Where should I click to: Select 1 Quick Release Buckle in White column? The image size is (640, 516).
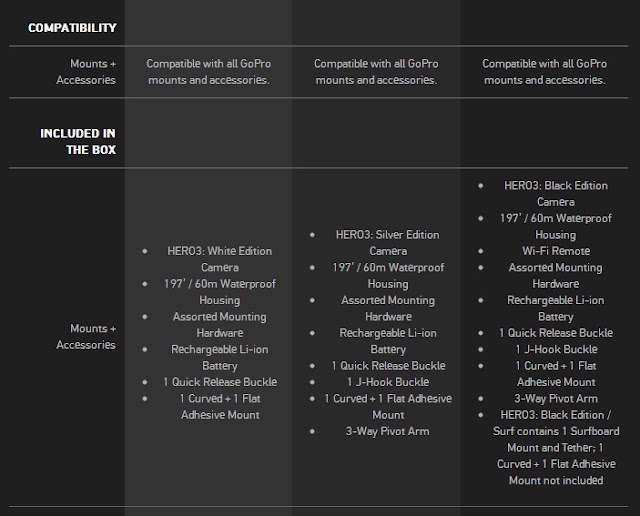220,382
